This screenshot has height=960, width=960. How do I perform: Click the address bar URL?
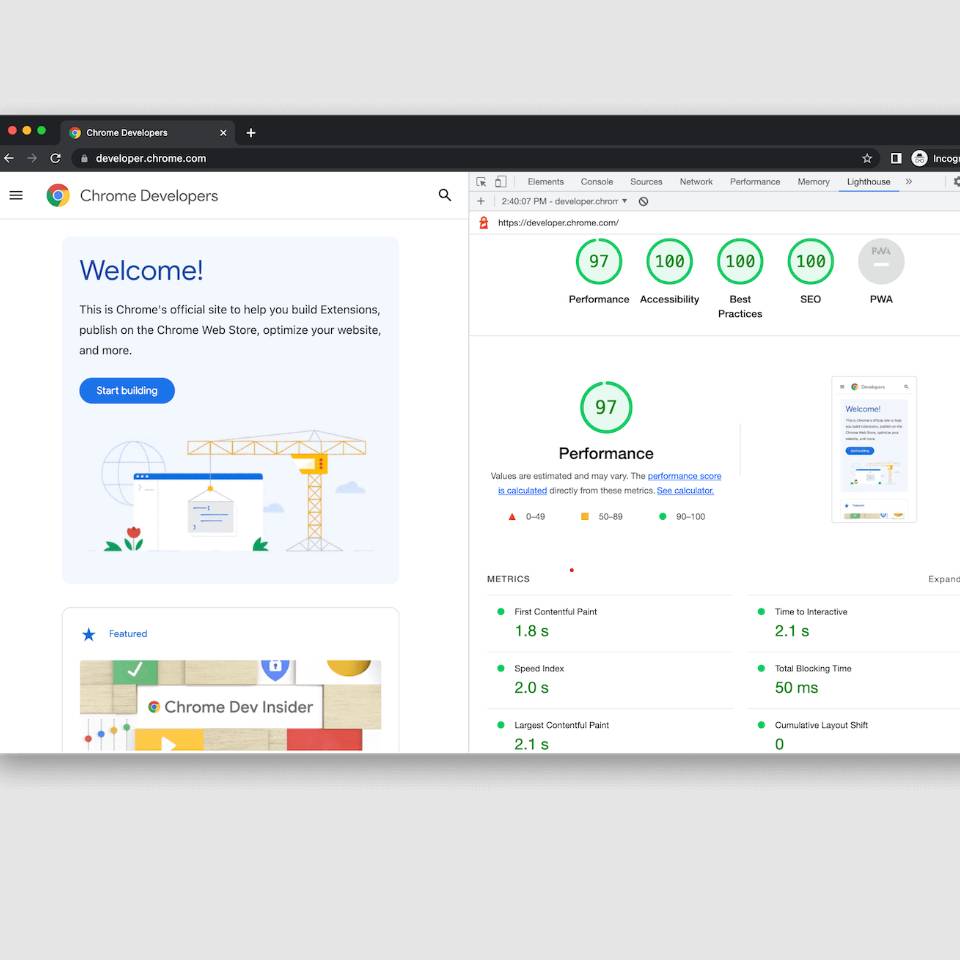pos(151,159)
